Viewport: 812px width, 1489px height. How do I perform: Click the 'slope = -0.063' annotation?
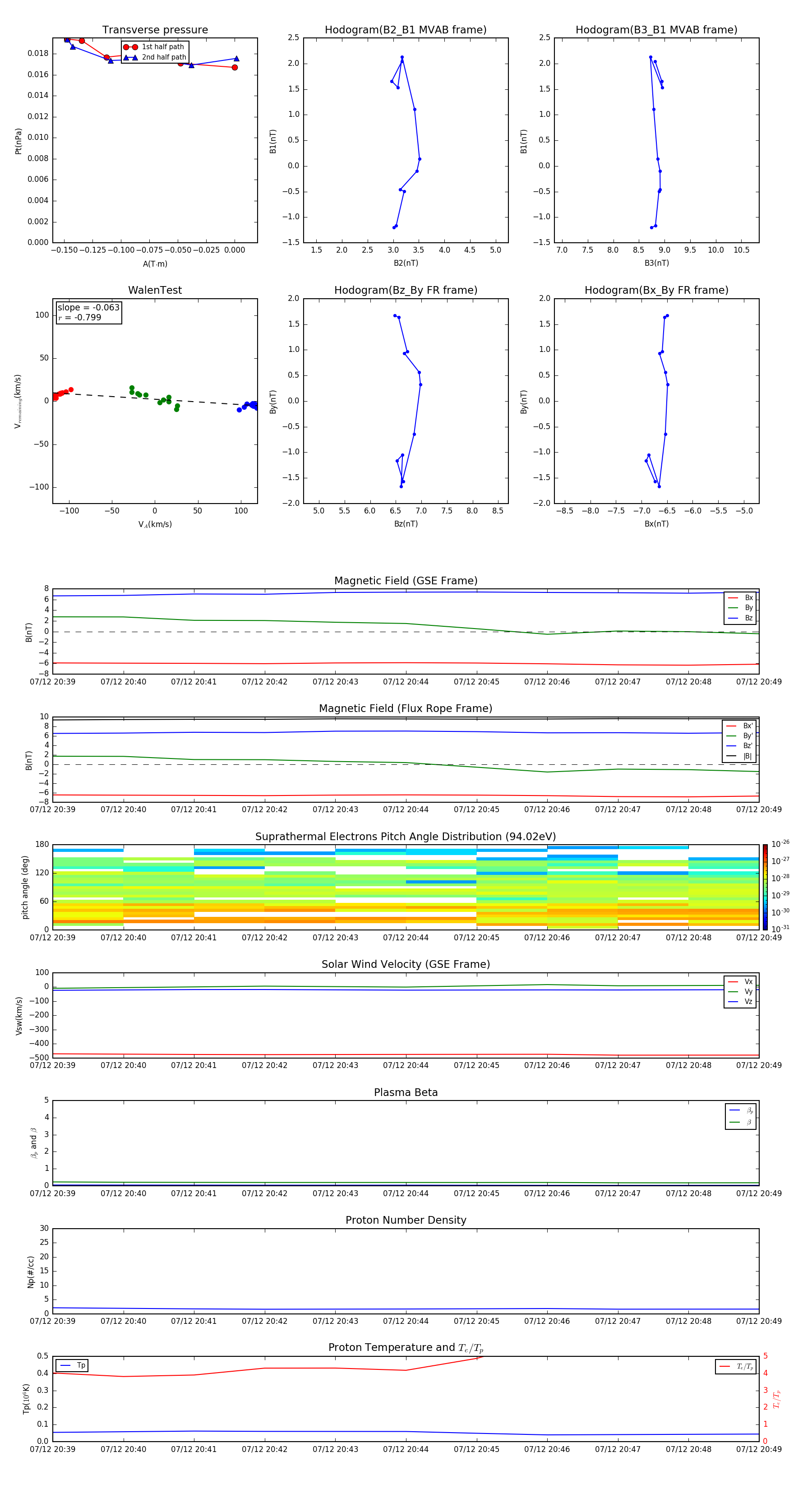coord(88,308)
